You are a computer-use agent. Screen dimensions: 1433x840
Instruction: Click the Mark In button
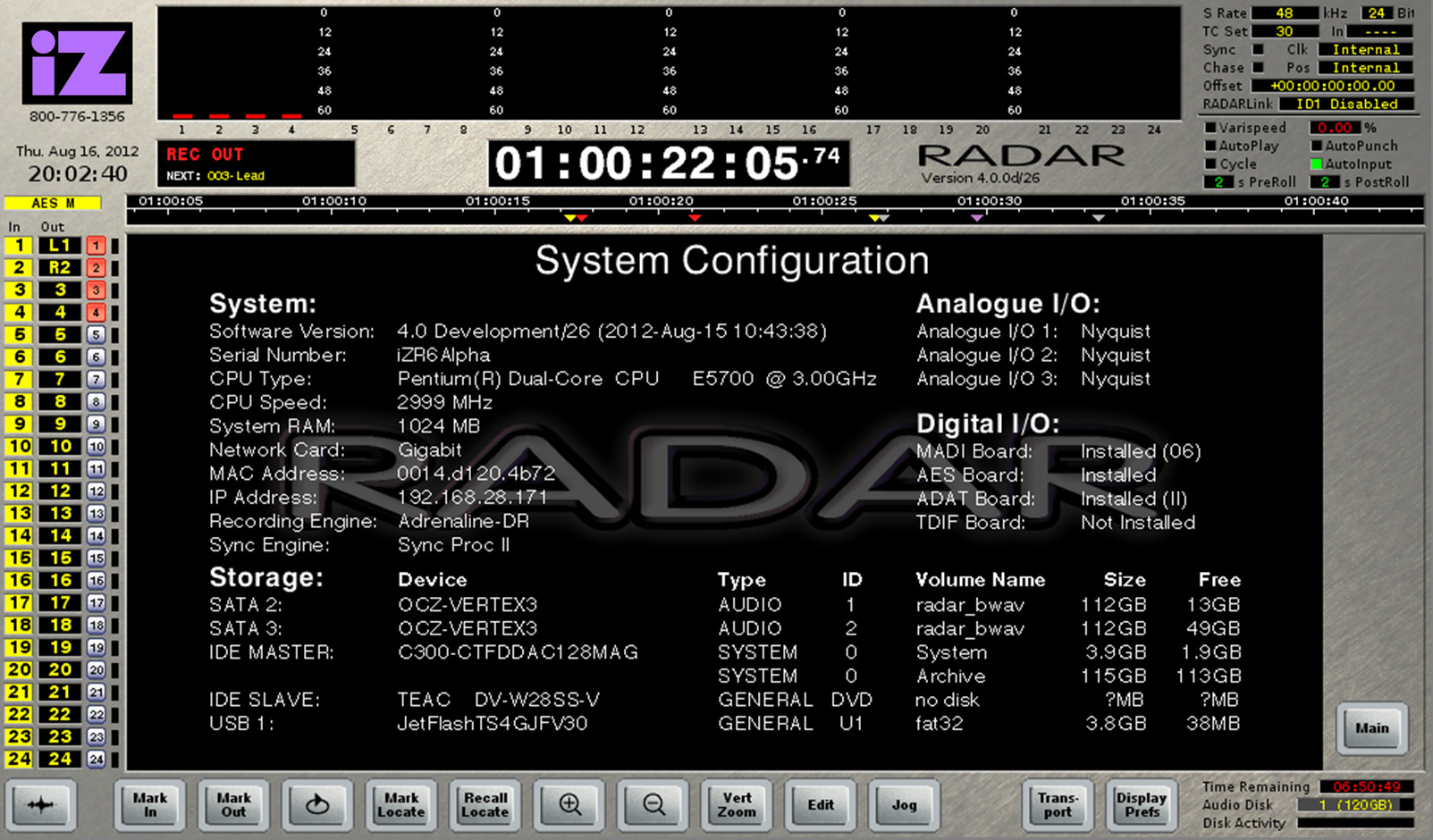tap(150, 805)
